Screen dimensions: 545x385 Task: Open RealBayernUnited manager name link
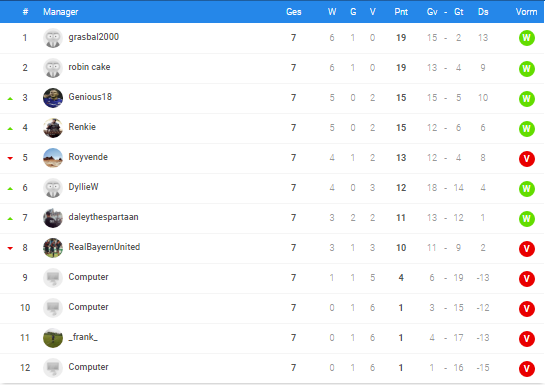tap(104, 247)
